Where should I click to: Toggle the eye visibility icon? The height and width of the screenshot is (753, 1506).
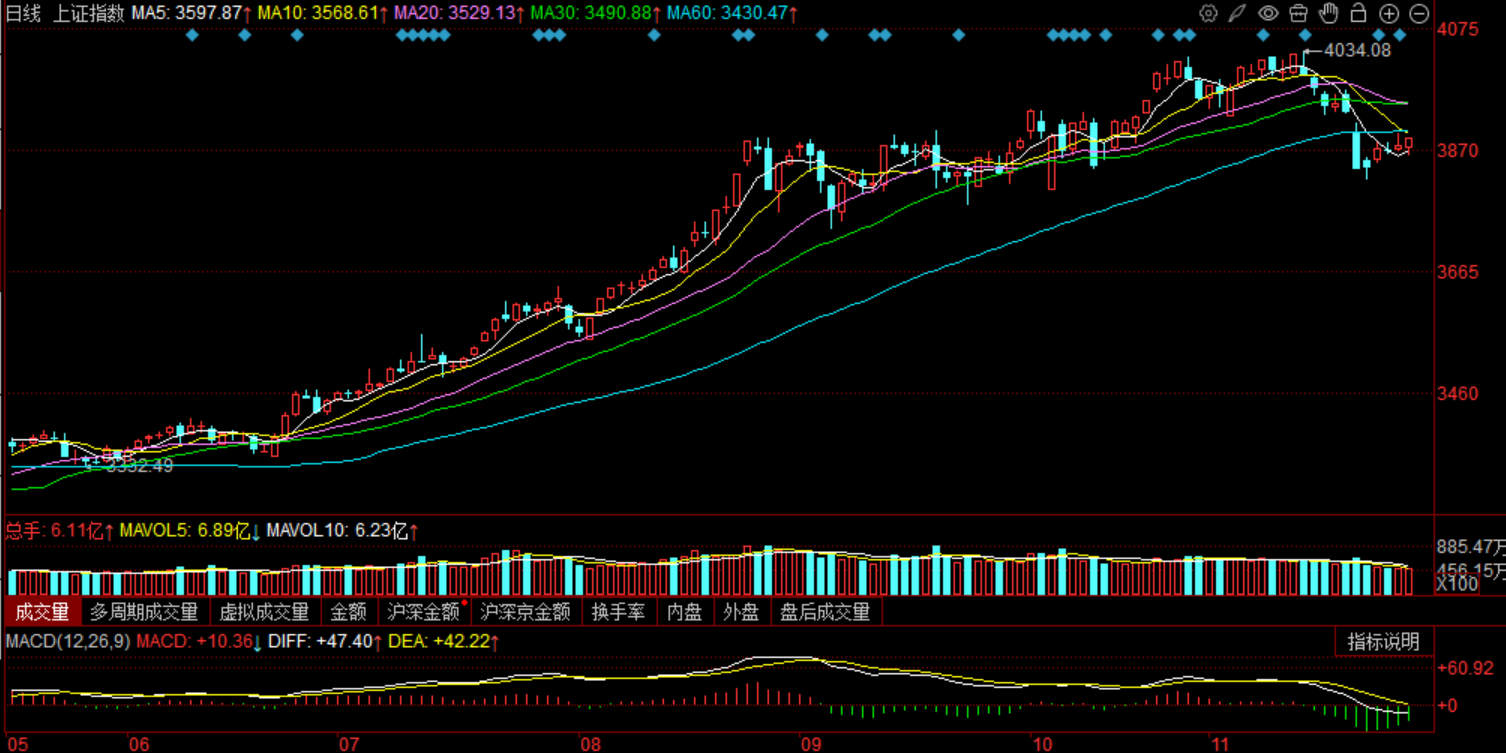(x=1268, y=14)
